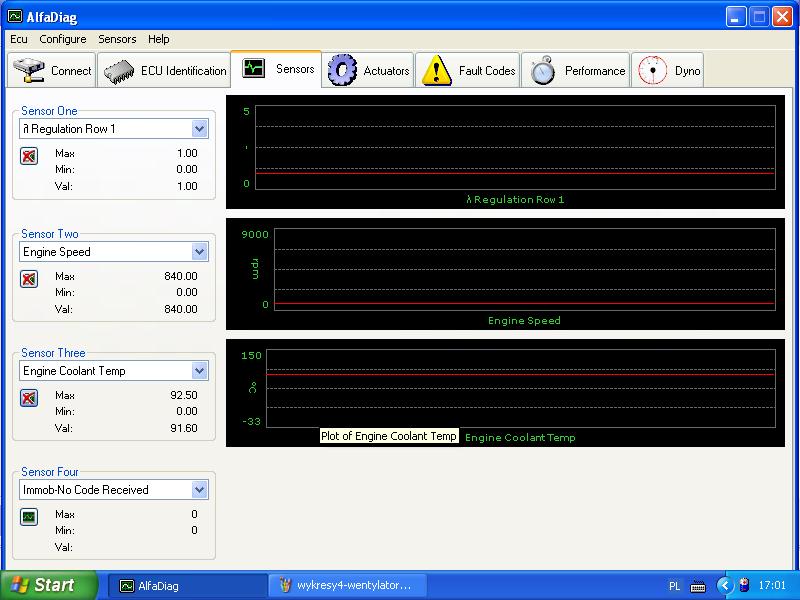Enable Sensor Four plot button
Viewport: 800px width, 600px height.
[x=29, y=517]
